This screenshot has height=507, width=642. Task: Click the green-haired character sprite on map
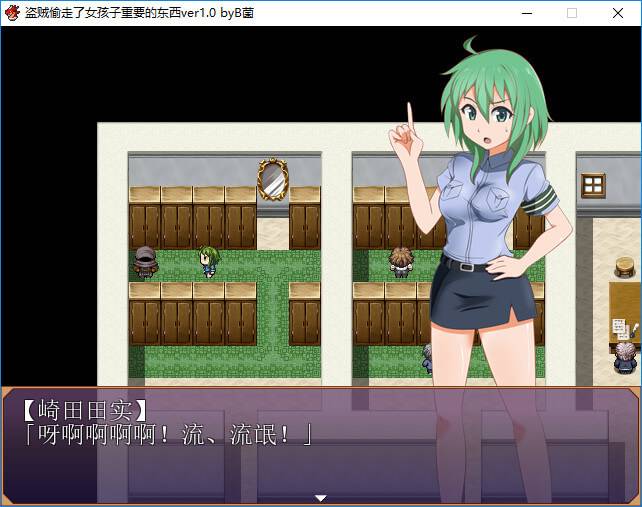[x=209, y=261]
